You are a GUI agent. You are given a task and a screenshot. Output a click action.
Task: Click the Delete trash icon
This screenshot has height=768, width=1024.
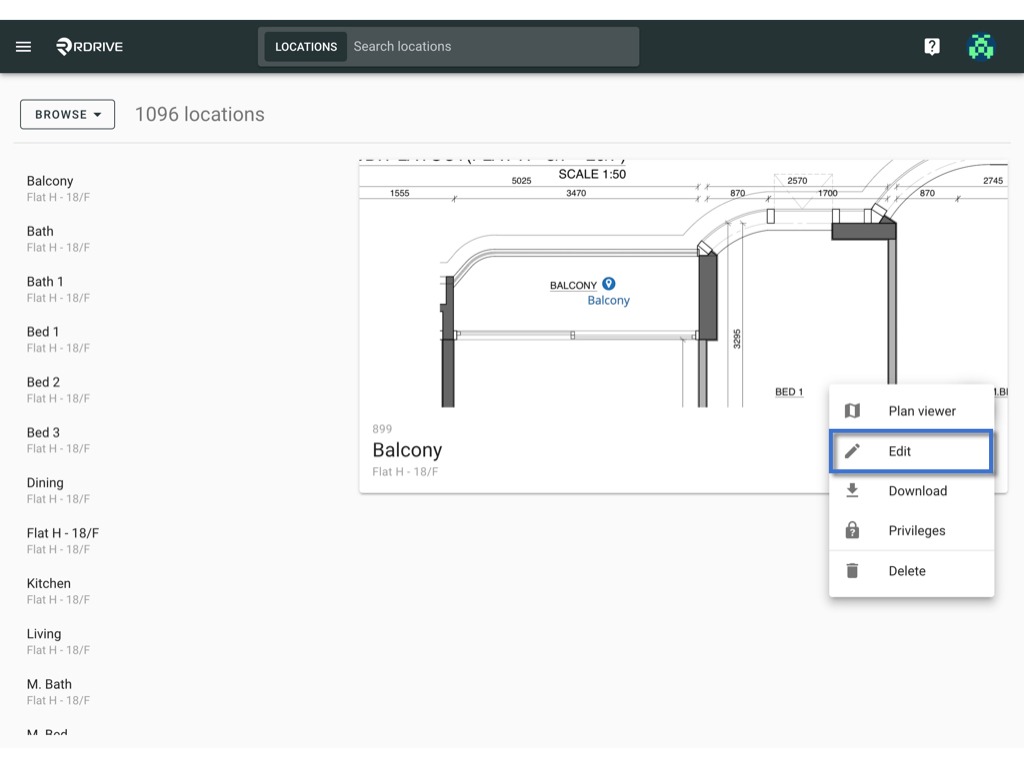coord(852,571)
